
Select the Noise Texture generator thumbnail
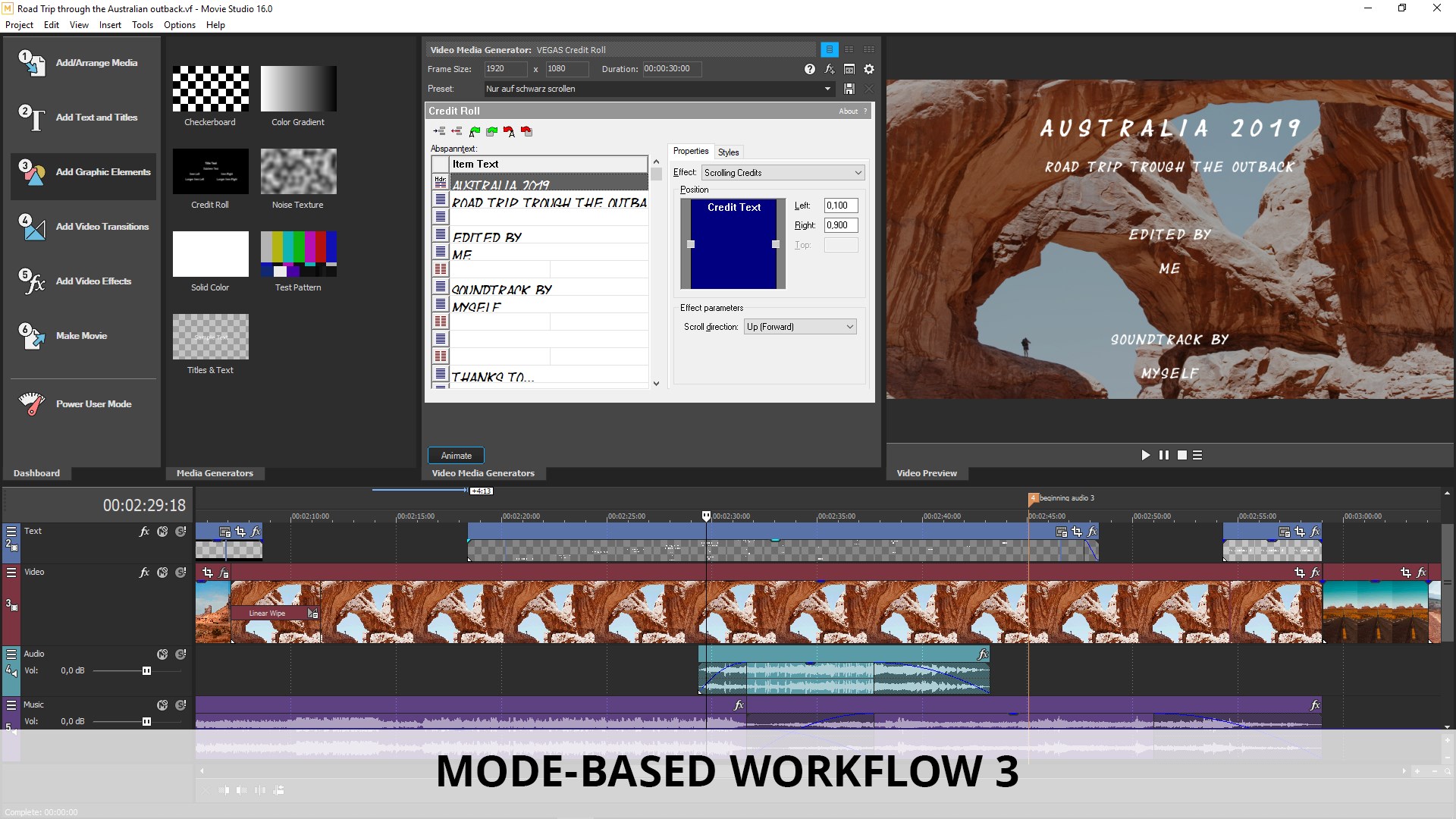[x=298, y=171]
